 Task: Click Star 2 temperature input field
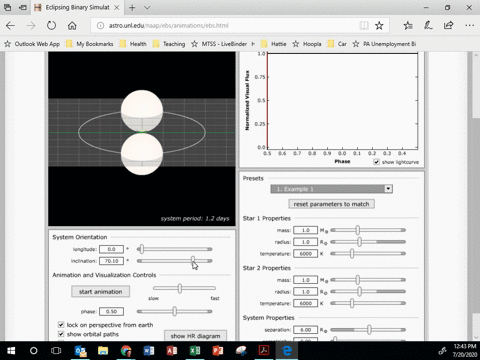(305, 303)
